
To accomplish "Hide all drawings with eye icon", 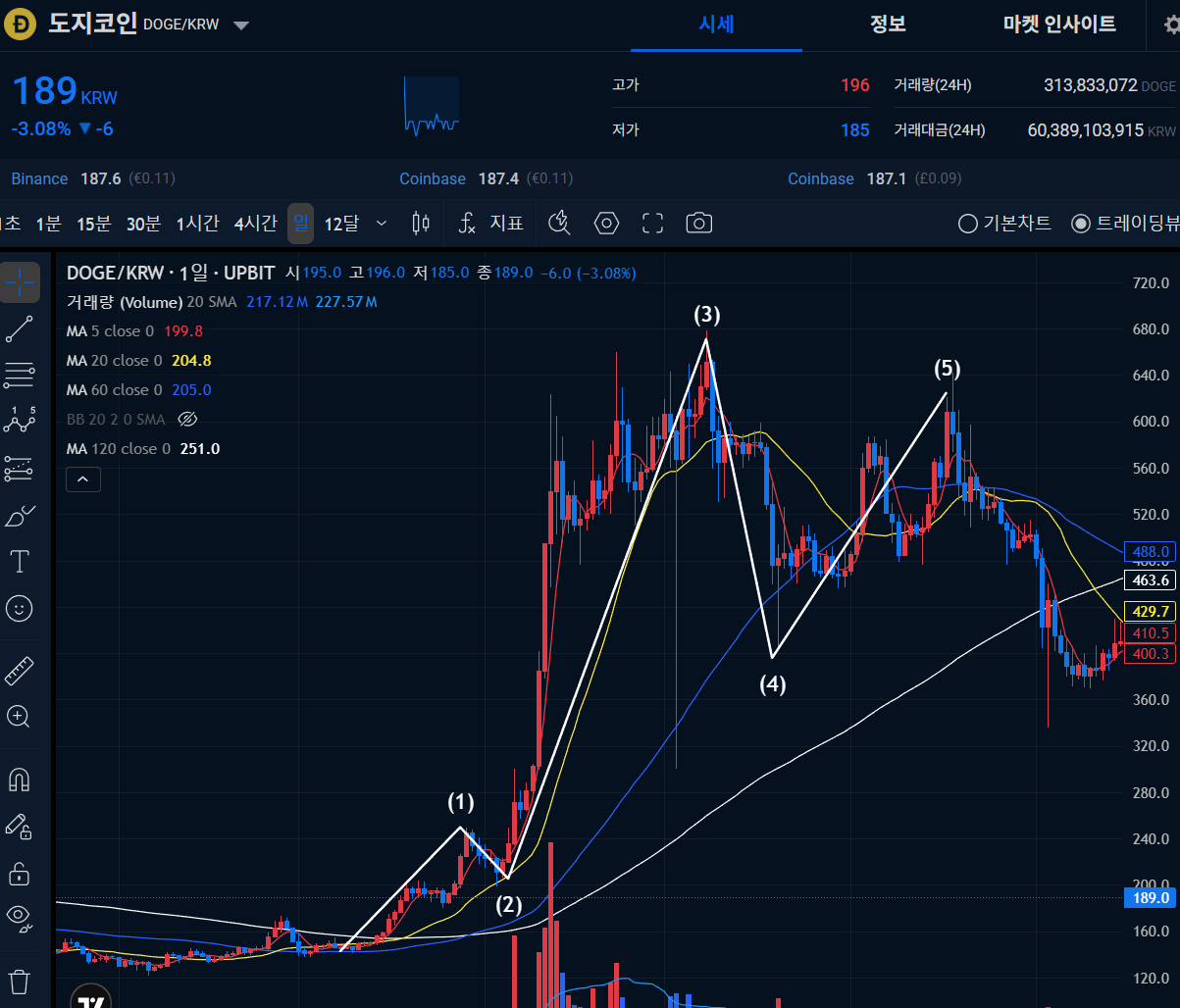I will [20, 918].
